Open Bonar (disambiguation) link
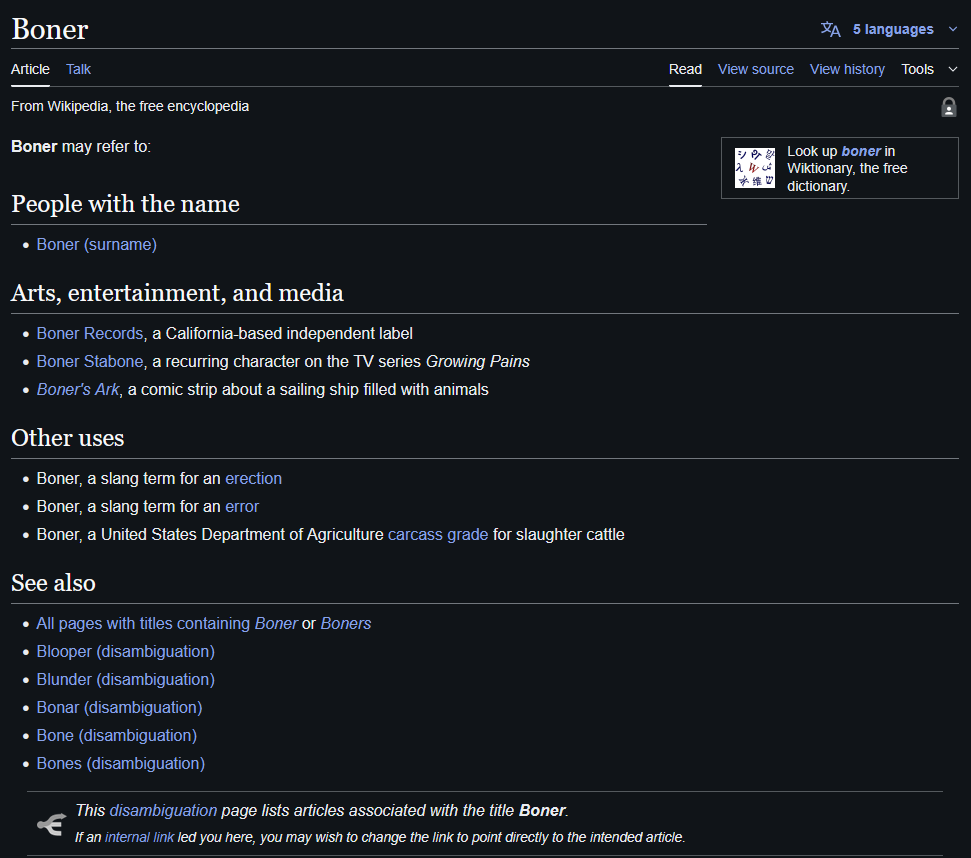971x858 pixels. click(x=120, y=707)
